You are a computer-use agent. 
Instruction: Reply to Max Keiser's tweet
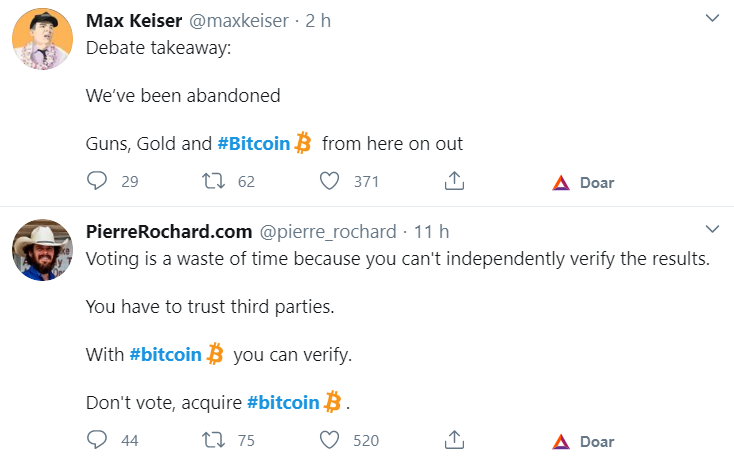tap(97, 182)
